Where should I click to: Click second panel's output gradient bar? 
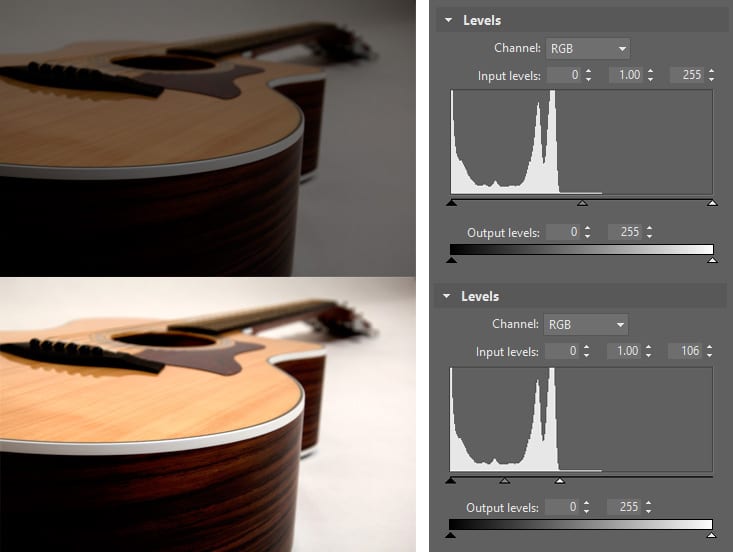581,524
